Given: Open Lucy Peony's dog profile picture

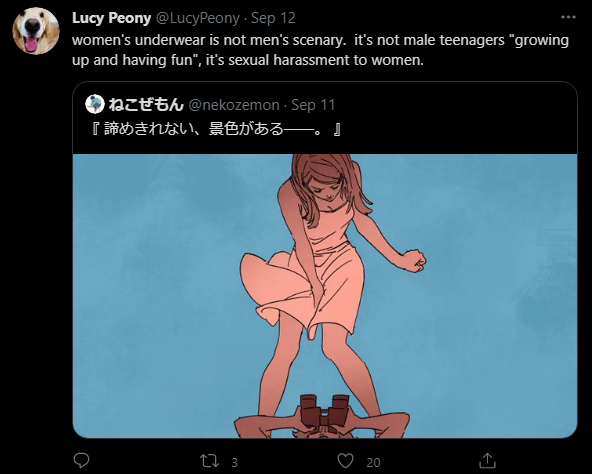Looking at the screenshot, I should pyautogui.click(x=36, y=31).
